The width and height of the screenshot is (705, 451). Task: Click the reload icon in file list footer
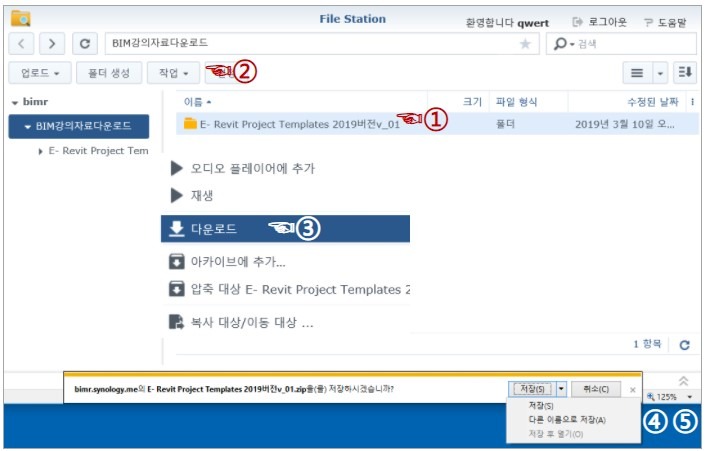coord(685,344)
